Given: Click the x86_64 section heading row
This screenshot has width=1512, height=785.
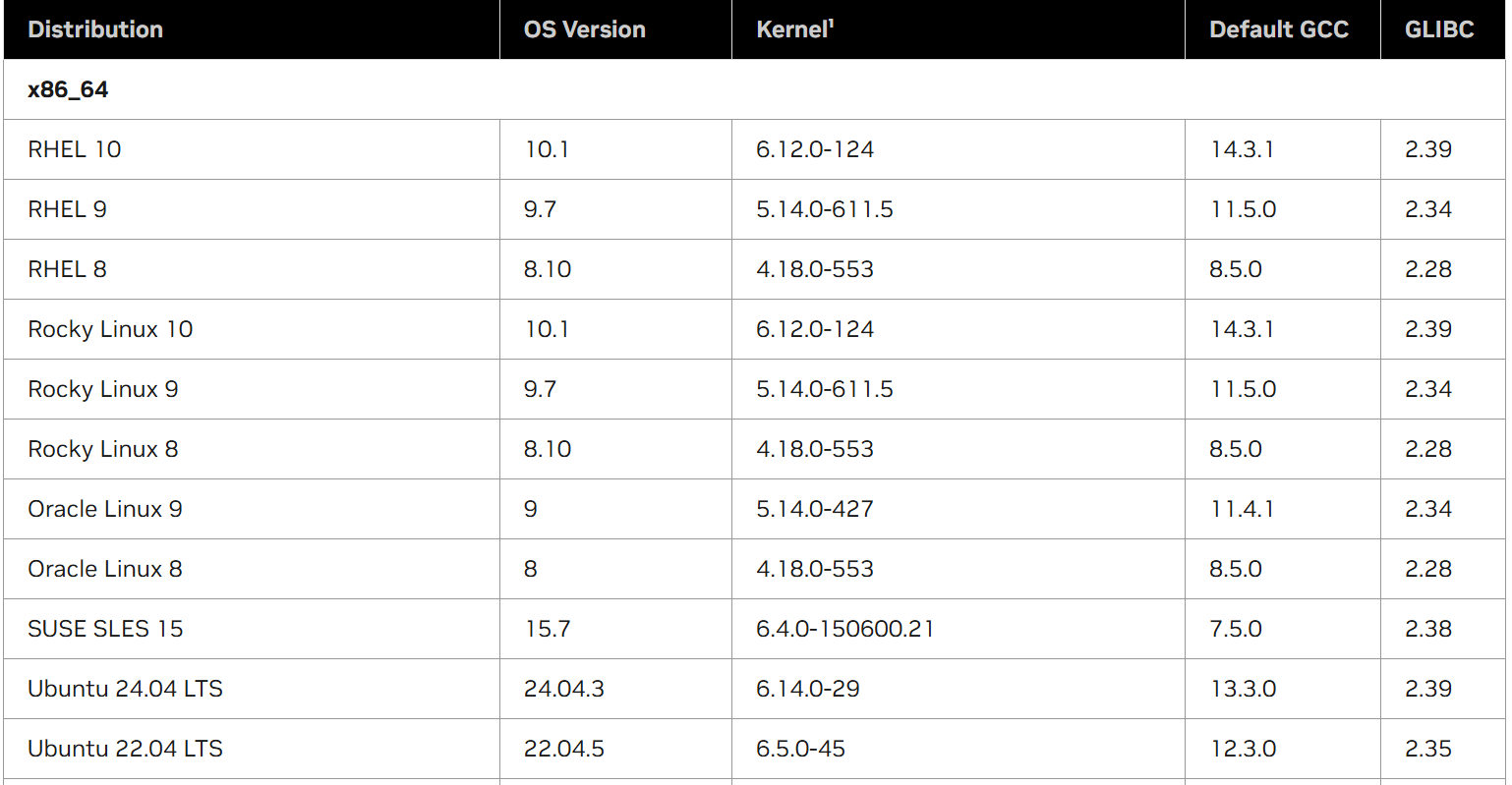Looking at the screenshot, I should point(68,89).
